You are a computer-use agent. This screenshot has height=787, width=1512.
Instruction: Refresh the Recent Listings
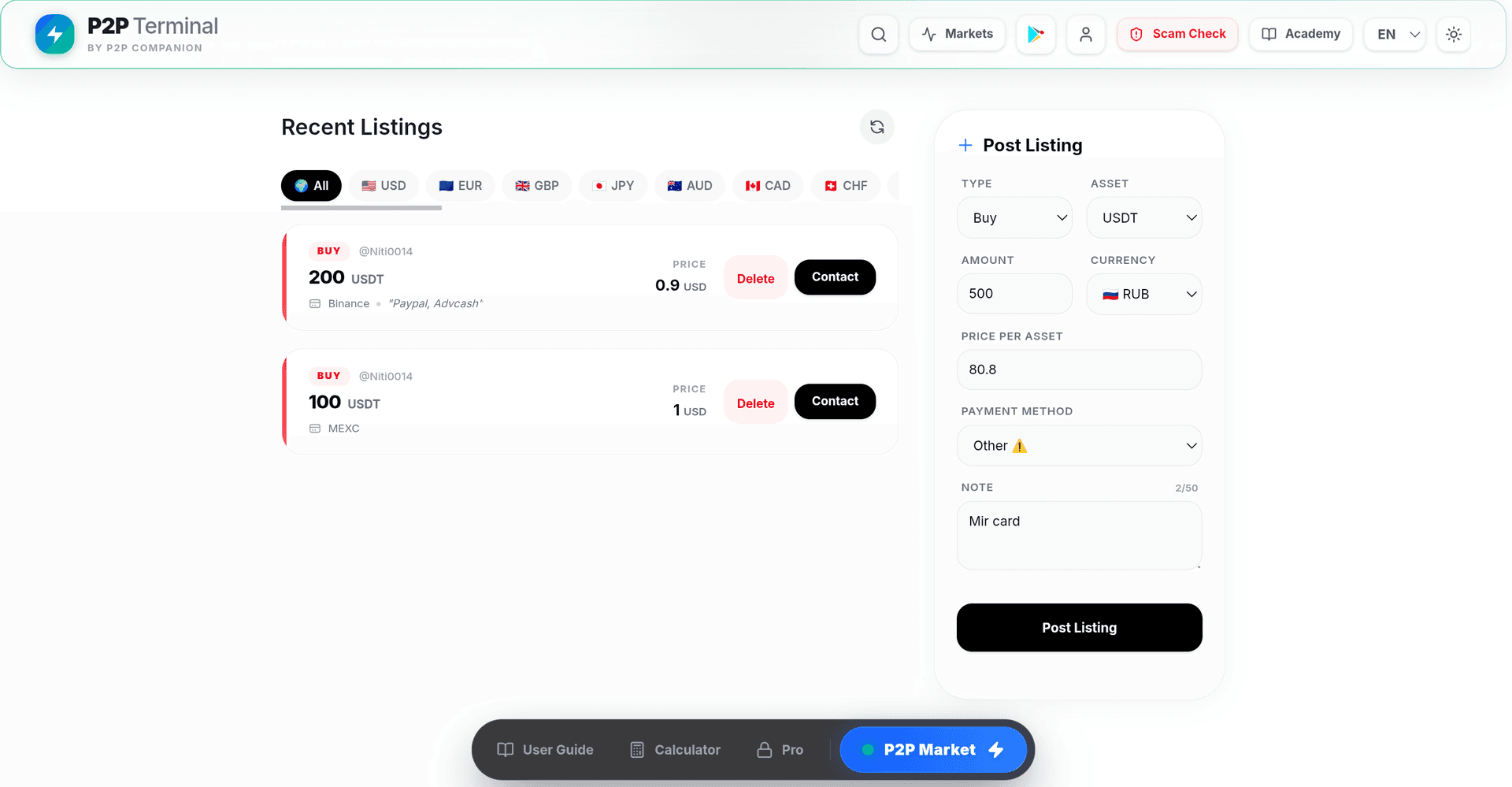pos(877,127)
